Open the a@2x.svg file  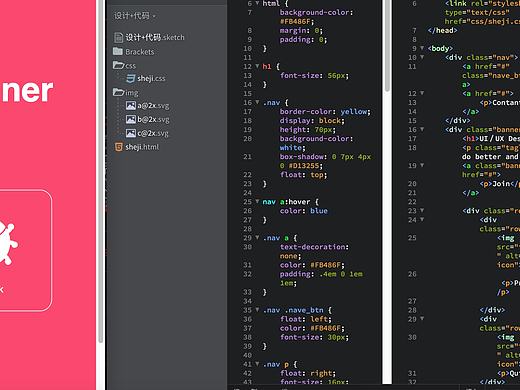pyautogui.click(x=153, y=106)
